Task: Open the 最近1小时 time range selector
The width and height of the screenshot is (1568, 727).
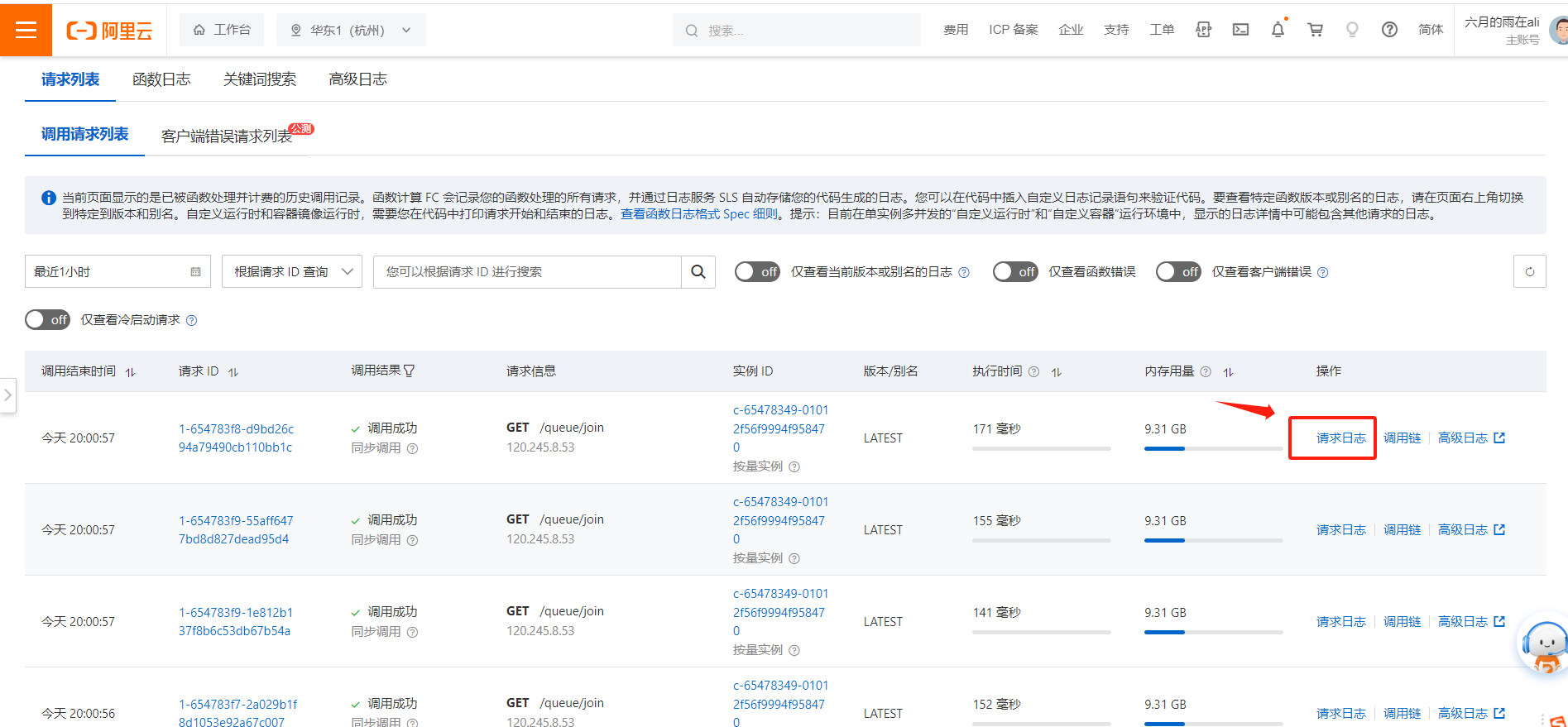Action: [117, 271]
